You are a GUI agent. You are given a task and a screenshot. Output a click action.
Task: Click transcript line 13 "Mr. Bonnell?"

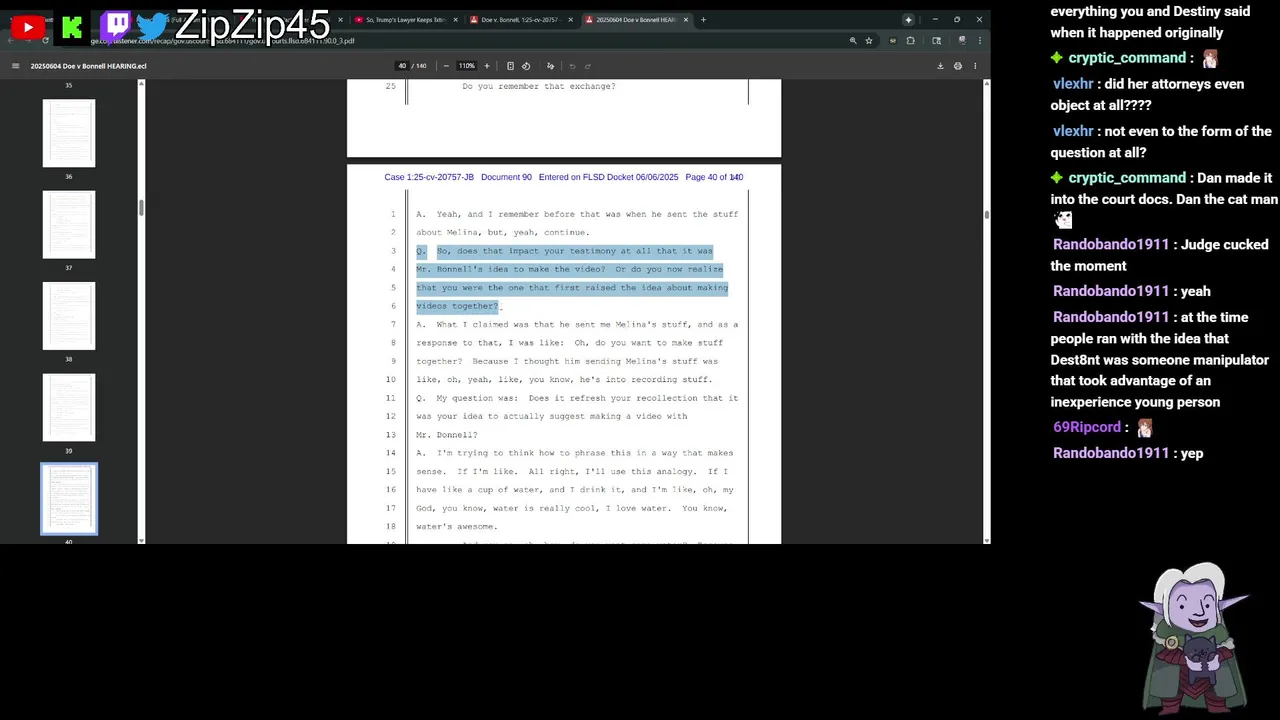(447, 435)
